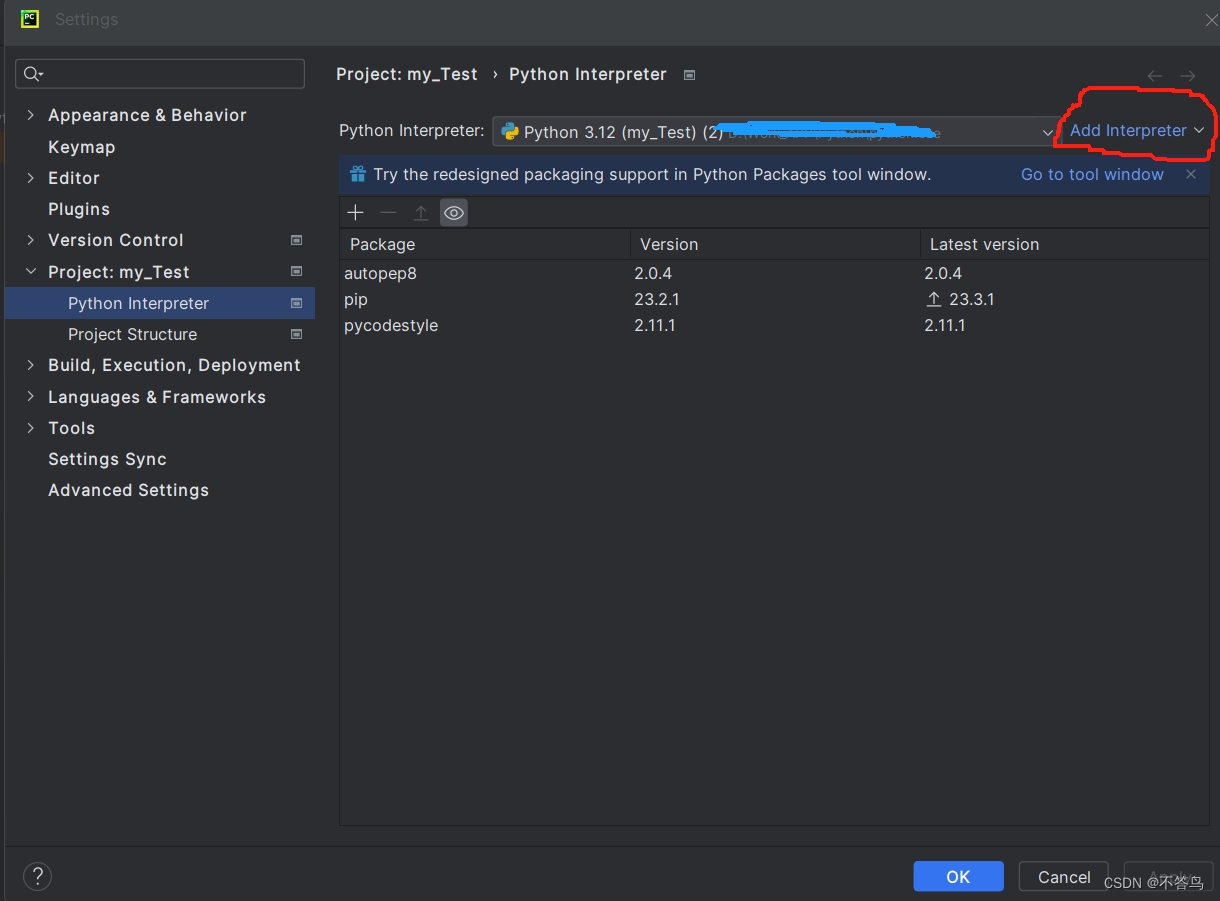
Task: Click pip latest version 23.3.1
Action: click(971, 299)
